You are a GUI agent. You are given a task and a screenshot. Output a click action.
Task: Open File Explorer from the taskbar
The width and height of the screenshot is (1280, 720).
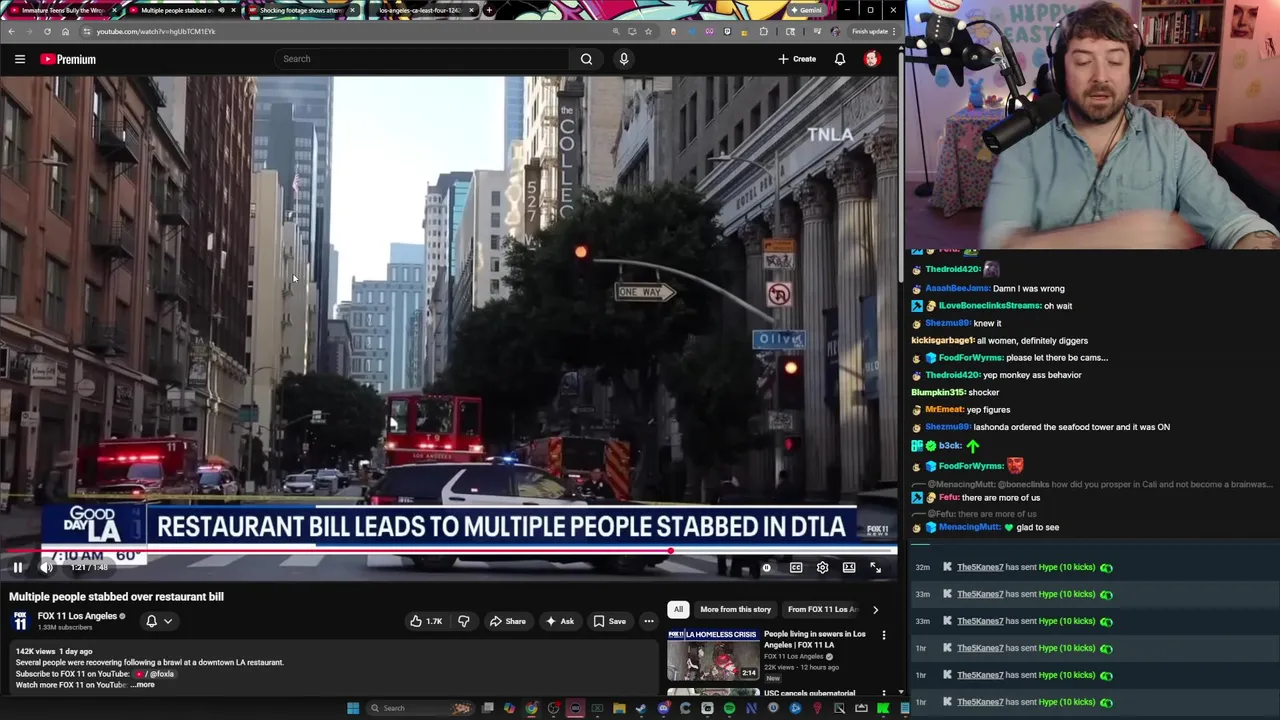click(x=619, y=708)
